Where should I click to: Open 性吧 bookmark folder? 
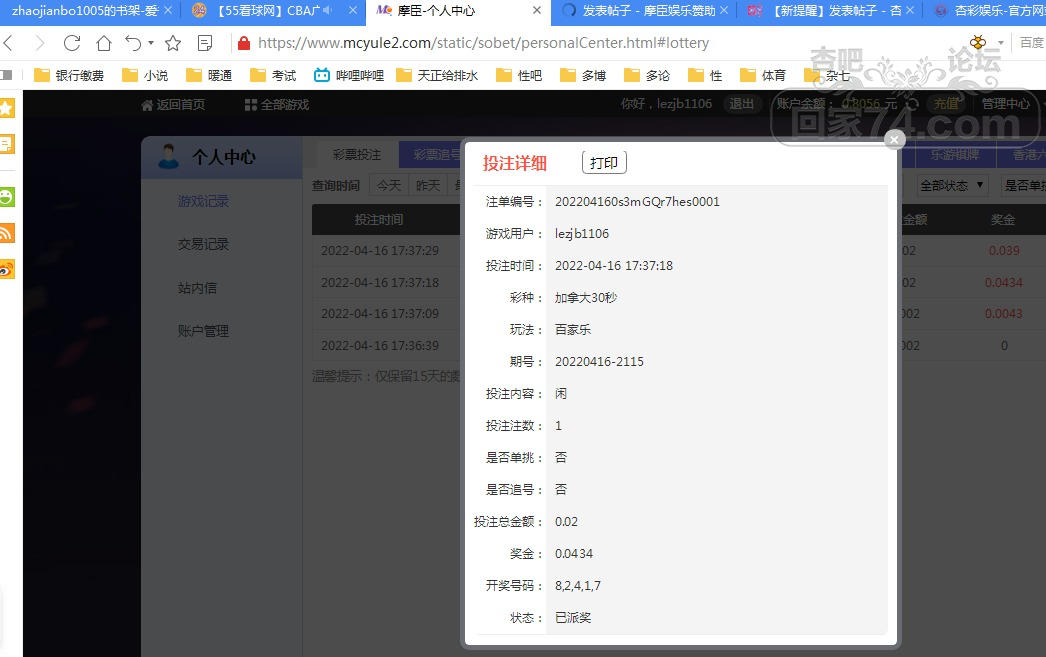point(519,75)
